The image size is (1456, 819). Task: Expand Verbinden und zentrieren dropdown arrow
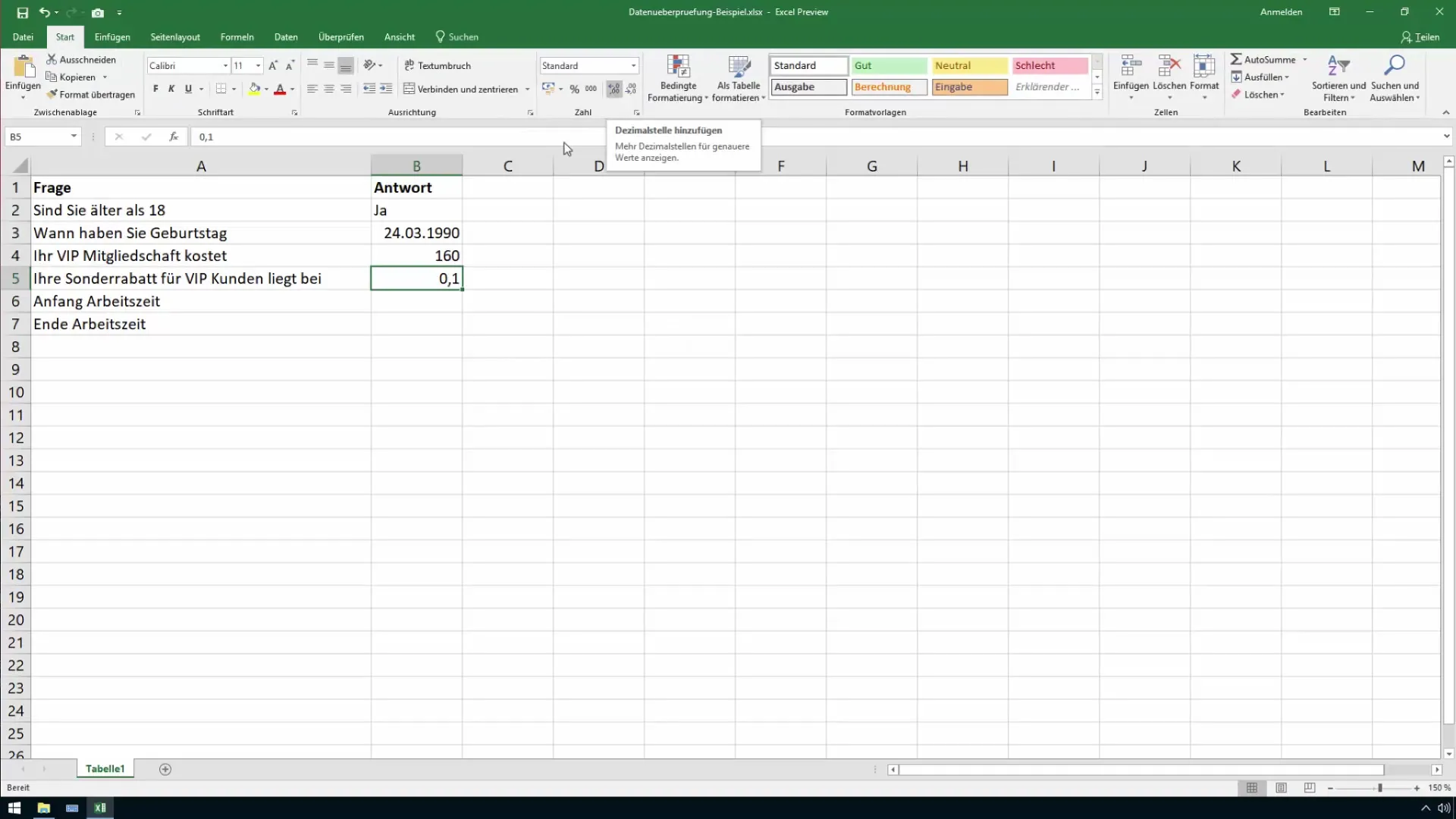527,89
